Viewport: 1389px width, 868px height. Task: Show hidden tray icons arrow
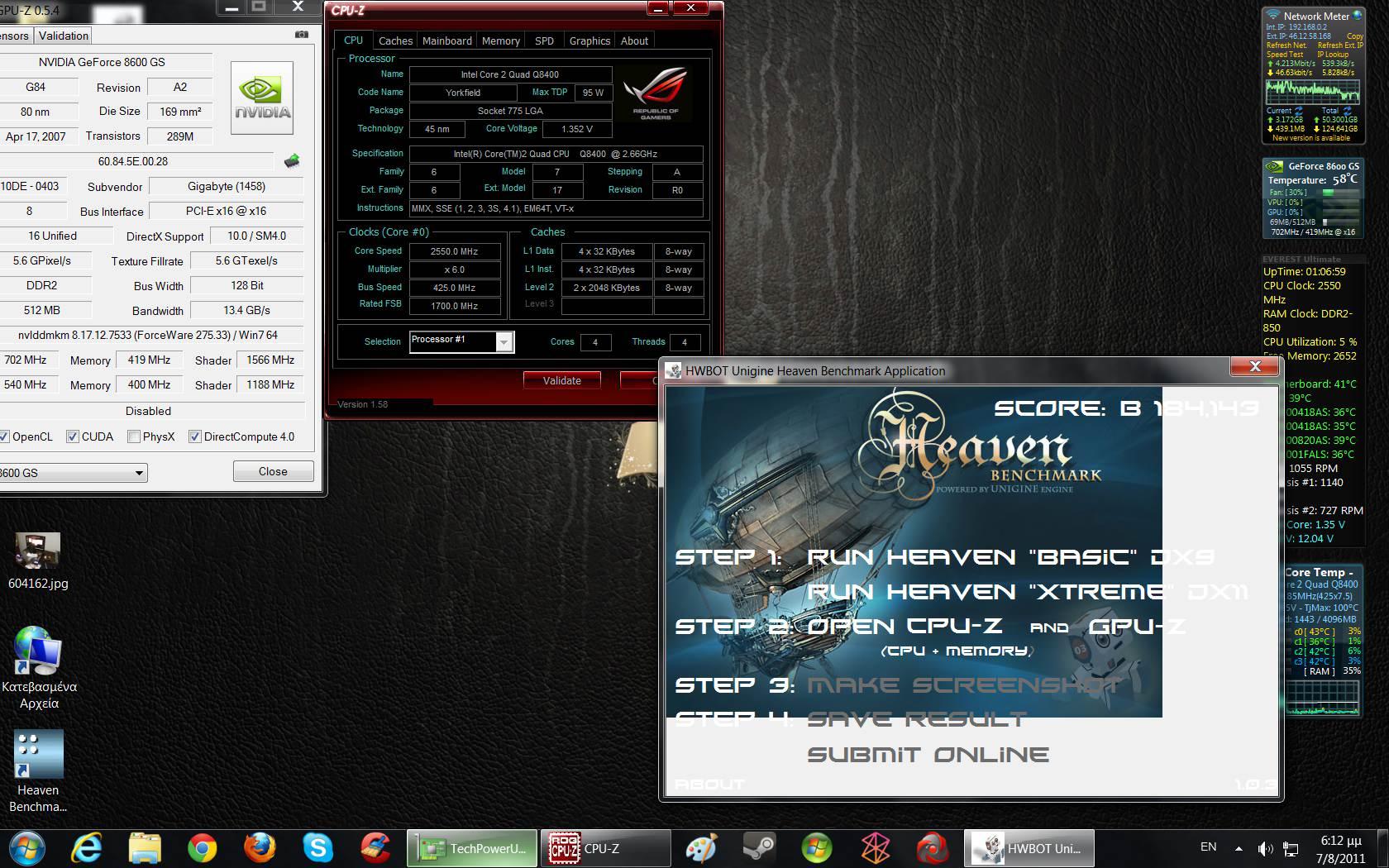click(1239, 848)
